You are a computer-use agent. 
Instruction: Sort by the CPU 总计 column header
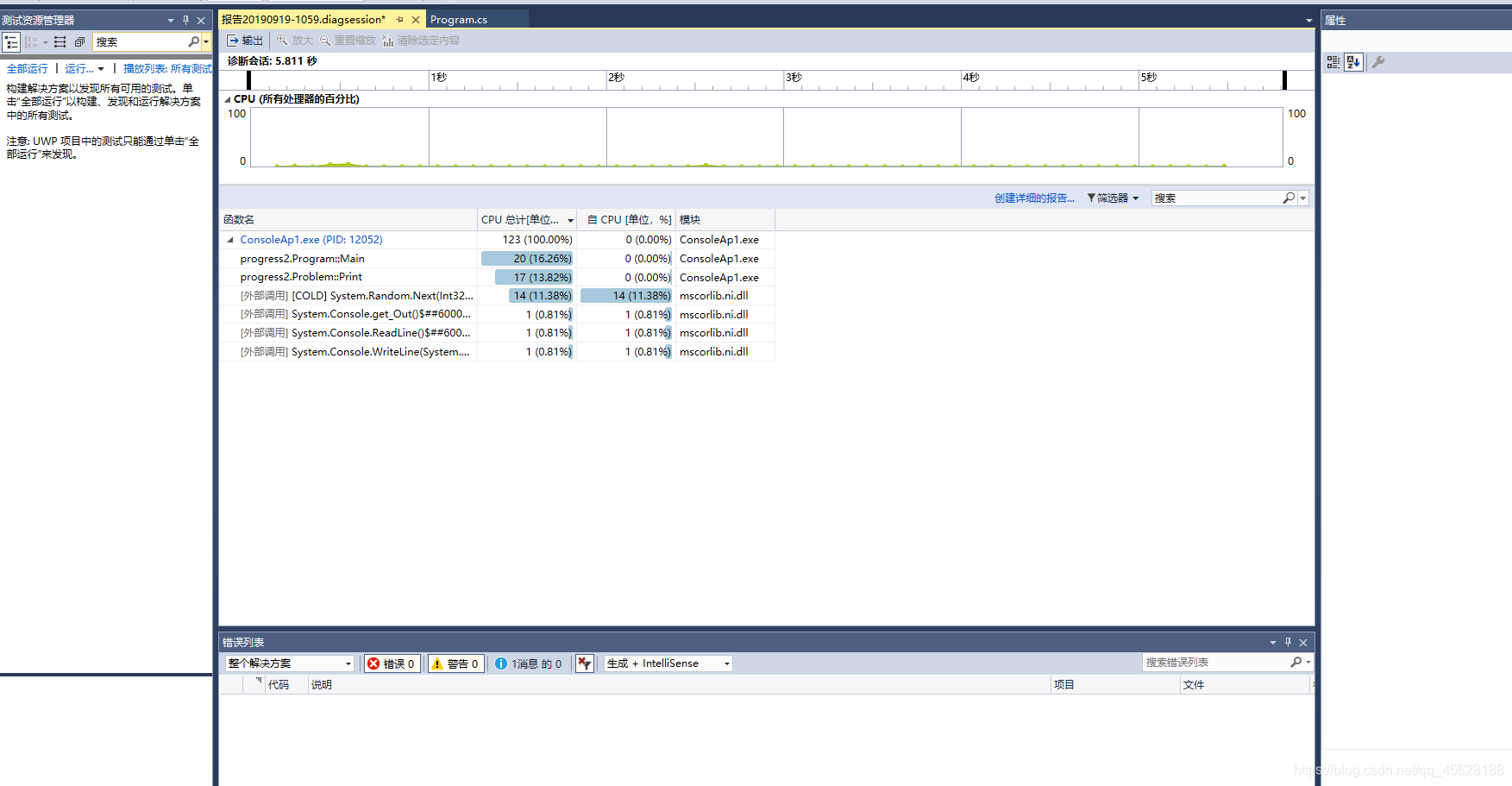(527, 219)
